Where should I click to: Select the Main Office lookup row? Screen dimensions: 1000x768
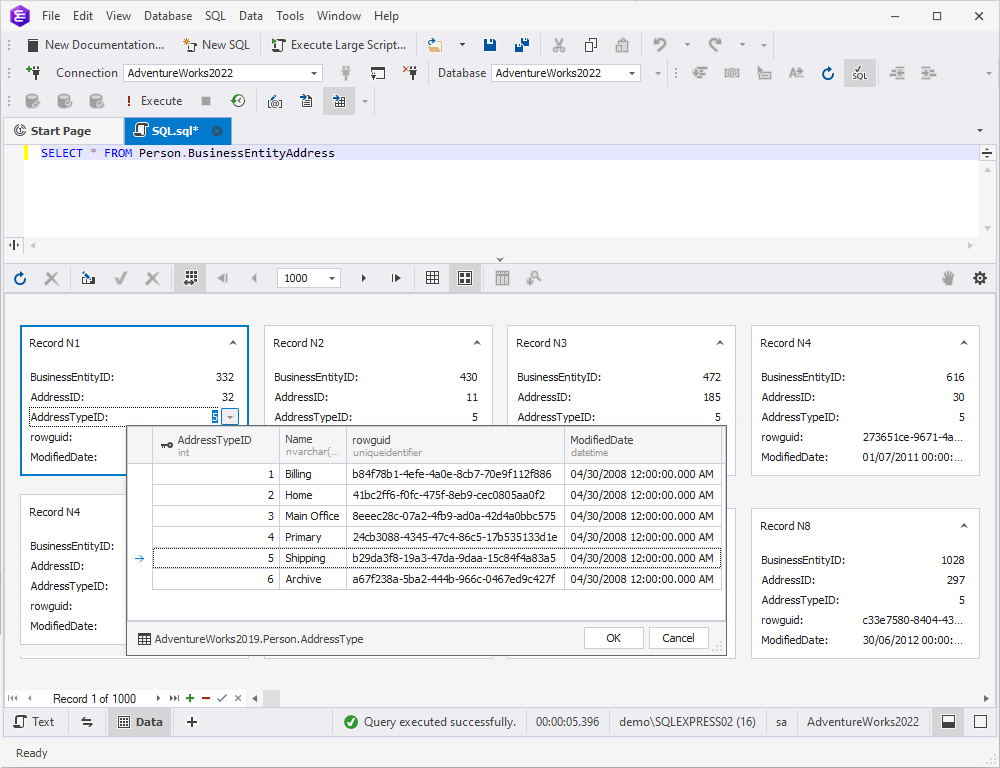point(437,516)
